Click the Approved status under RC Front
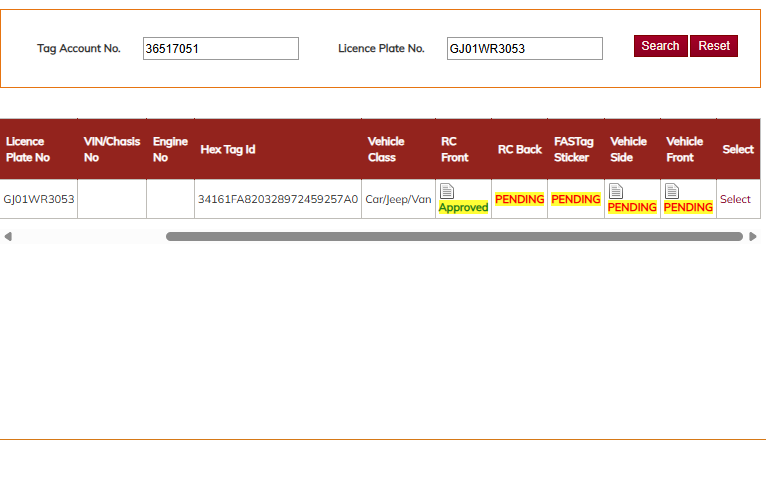 (463, 208)
